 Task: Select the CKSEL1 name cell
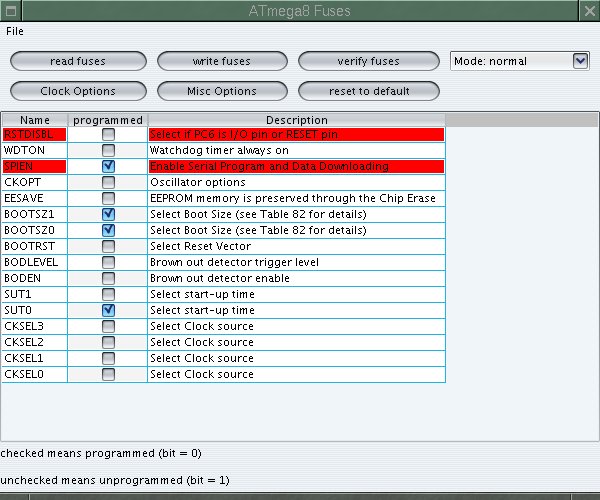[x=35, y=358]
